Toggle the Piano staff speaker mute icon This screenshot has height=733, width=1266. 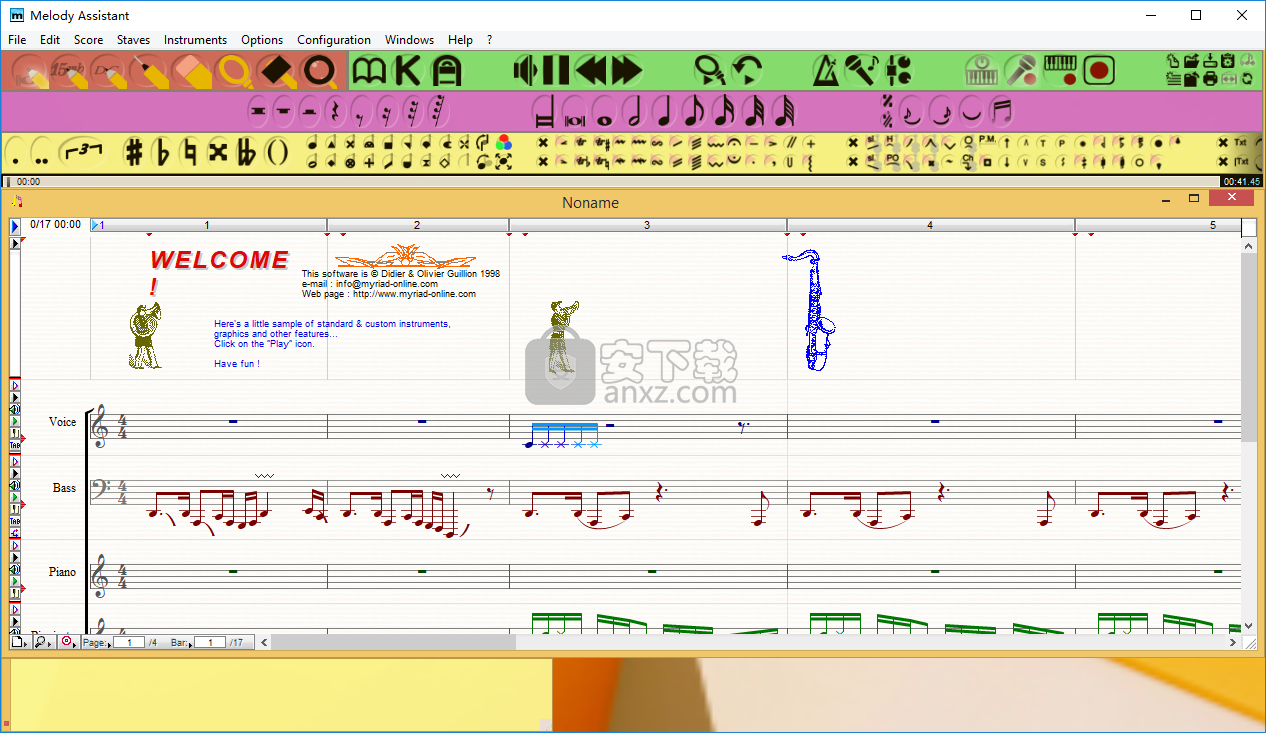tap(15, 570)
